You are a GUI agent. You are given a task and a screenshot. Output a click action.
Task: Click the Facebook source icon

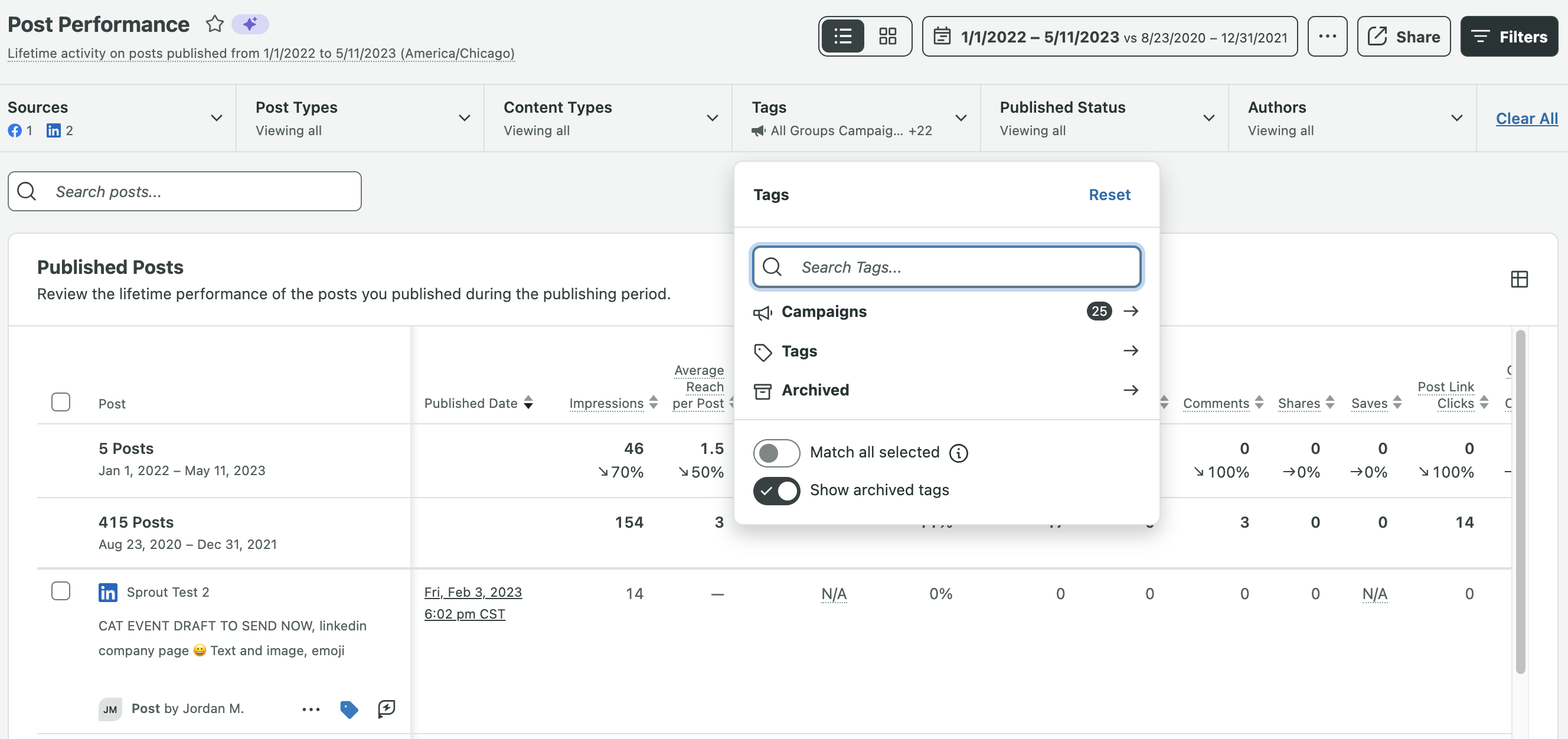(x=15, y=131)
